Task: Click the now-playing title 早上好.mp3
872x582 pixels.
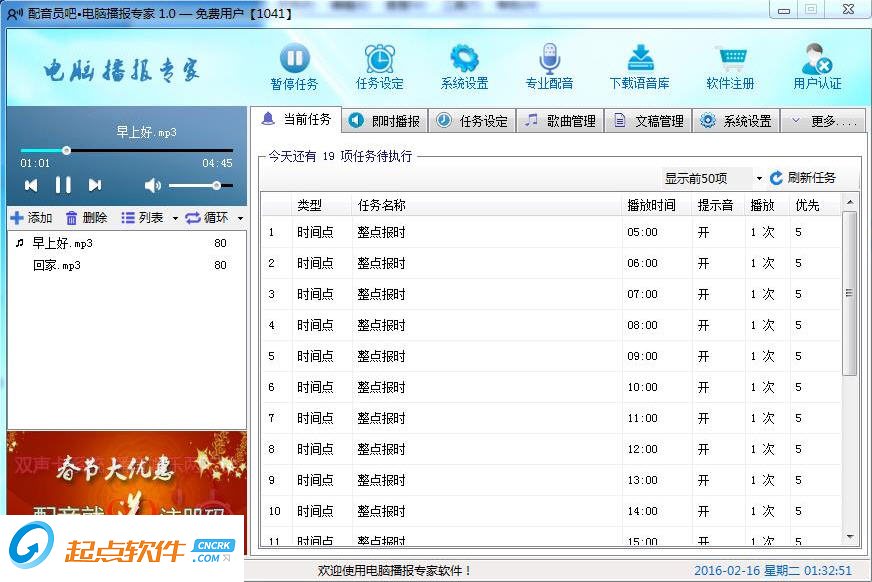Action: [146, 132]
